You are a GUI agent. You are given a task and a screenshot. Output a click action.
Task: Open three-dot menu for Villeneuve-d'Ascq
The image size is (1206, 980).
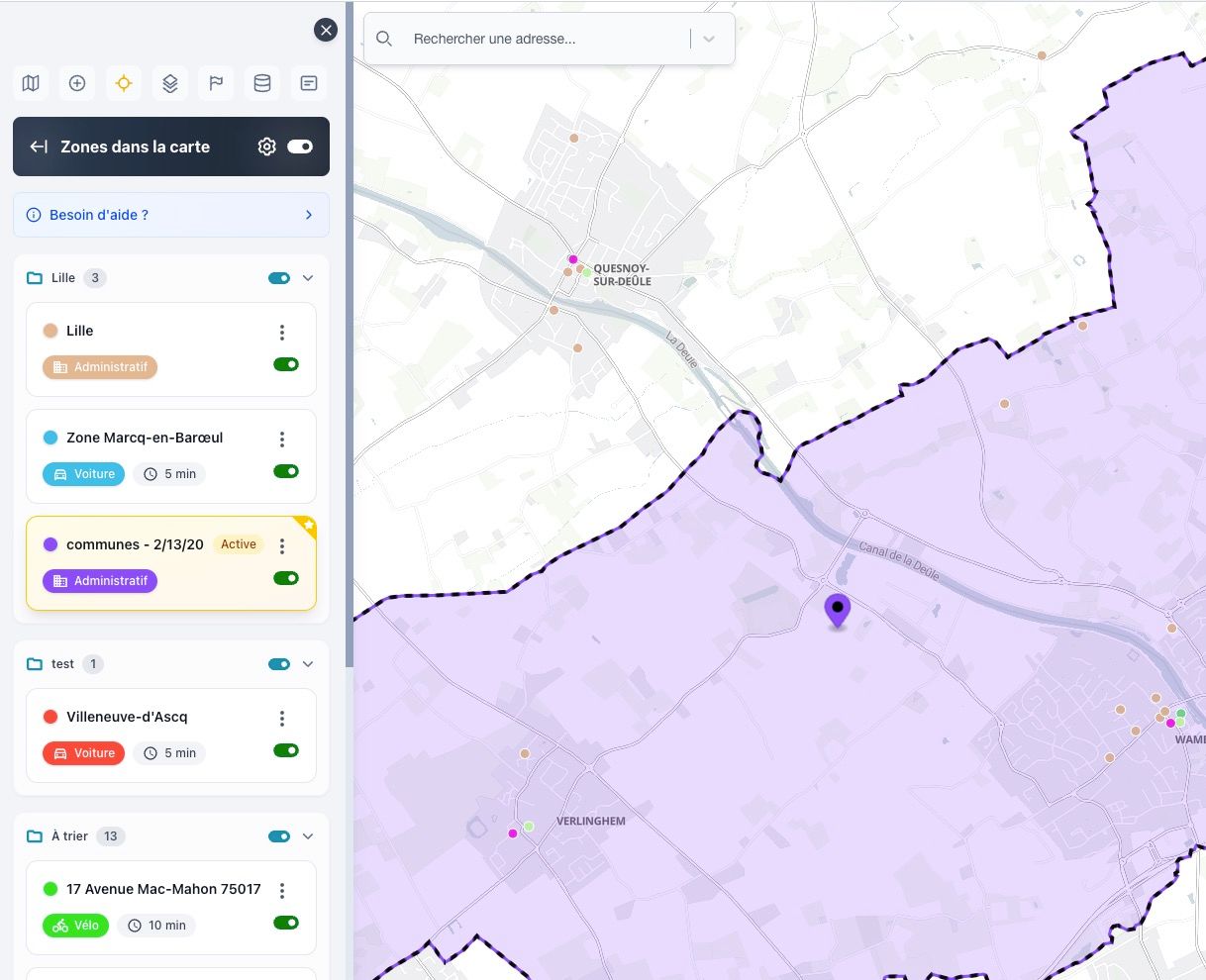coord(282,718)
